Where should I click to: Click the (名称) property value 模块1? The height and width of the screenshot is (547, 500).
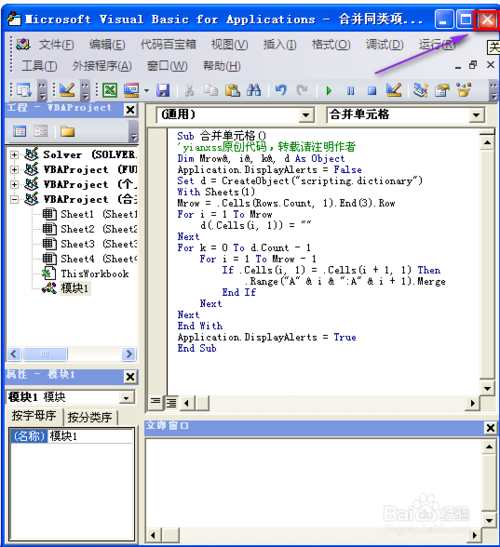[90, 436]
